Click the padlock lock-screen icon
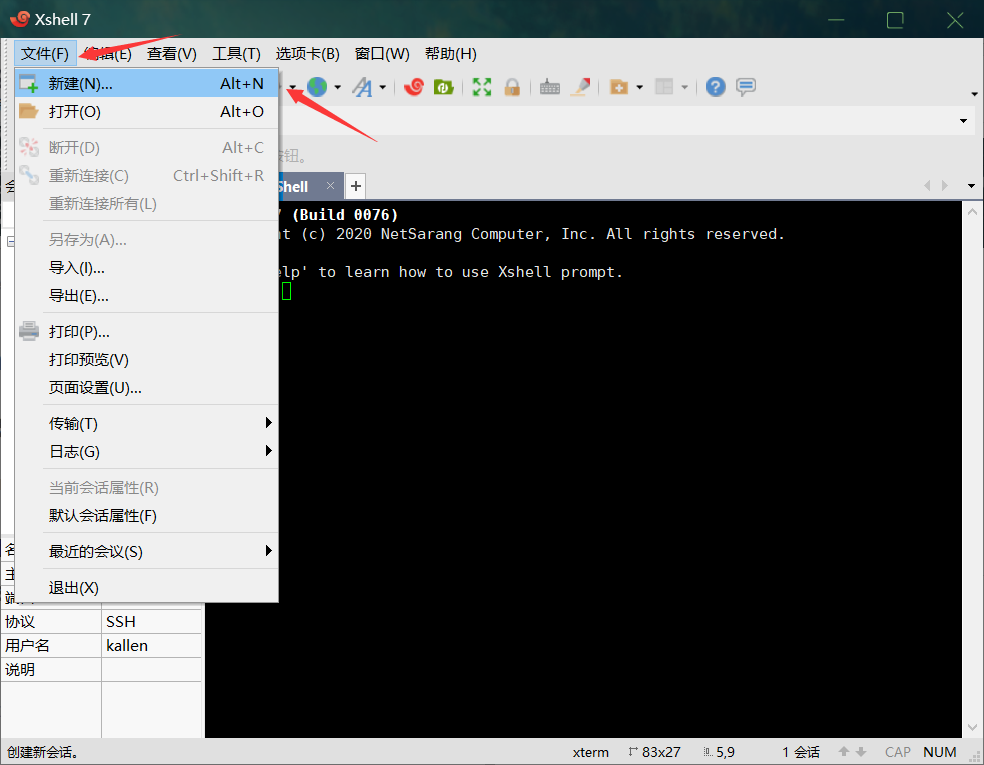 (x=512, y=87)
